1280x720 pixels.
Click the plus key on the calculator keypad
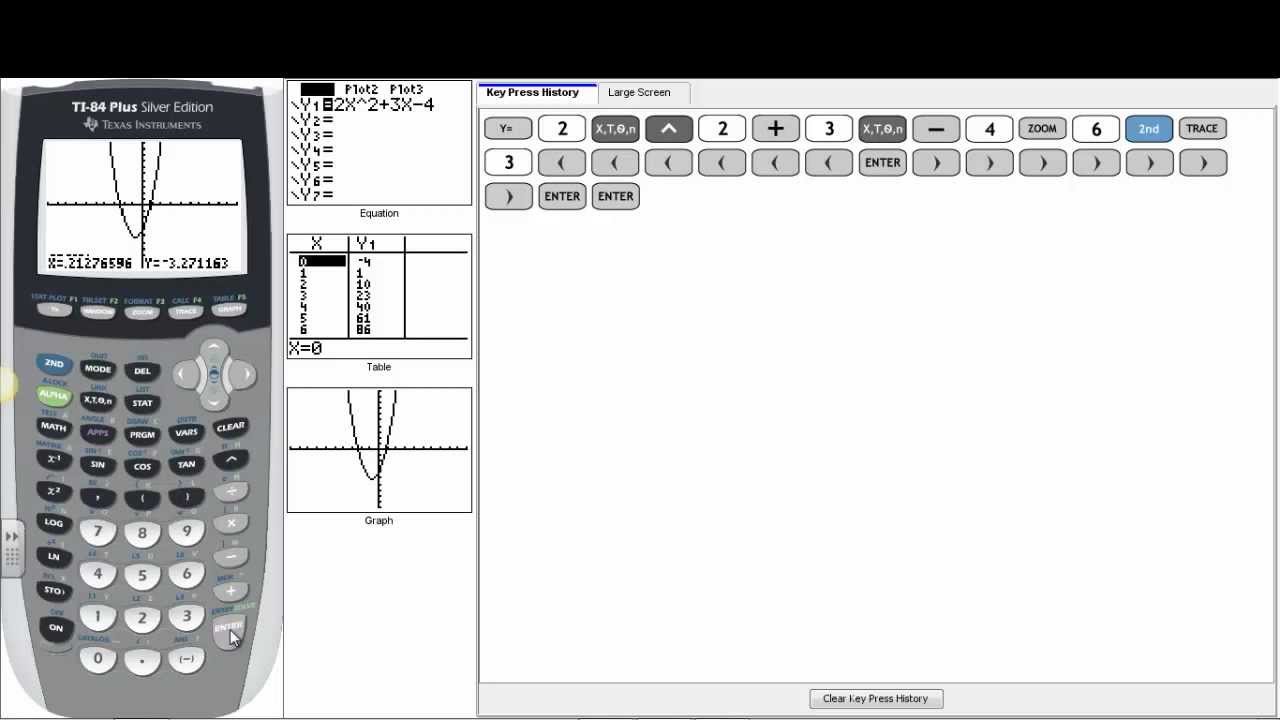pos(231,591)
